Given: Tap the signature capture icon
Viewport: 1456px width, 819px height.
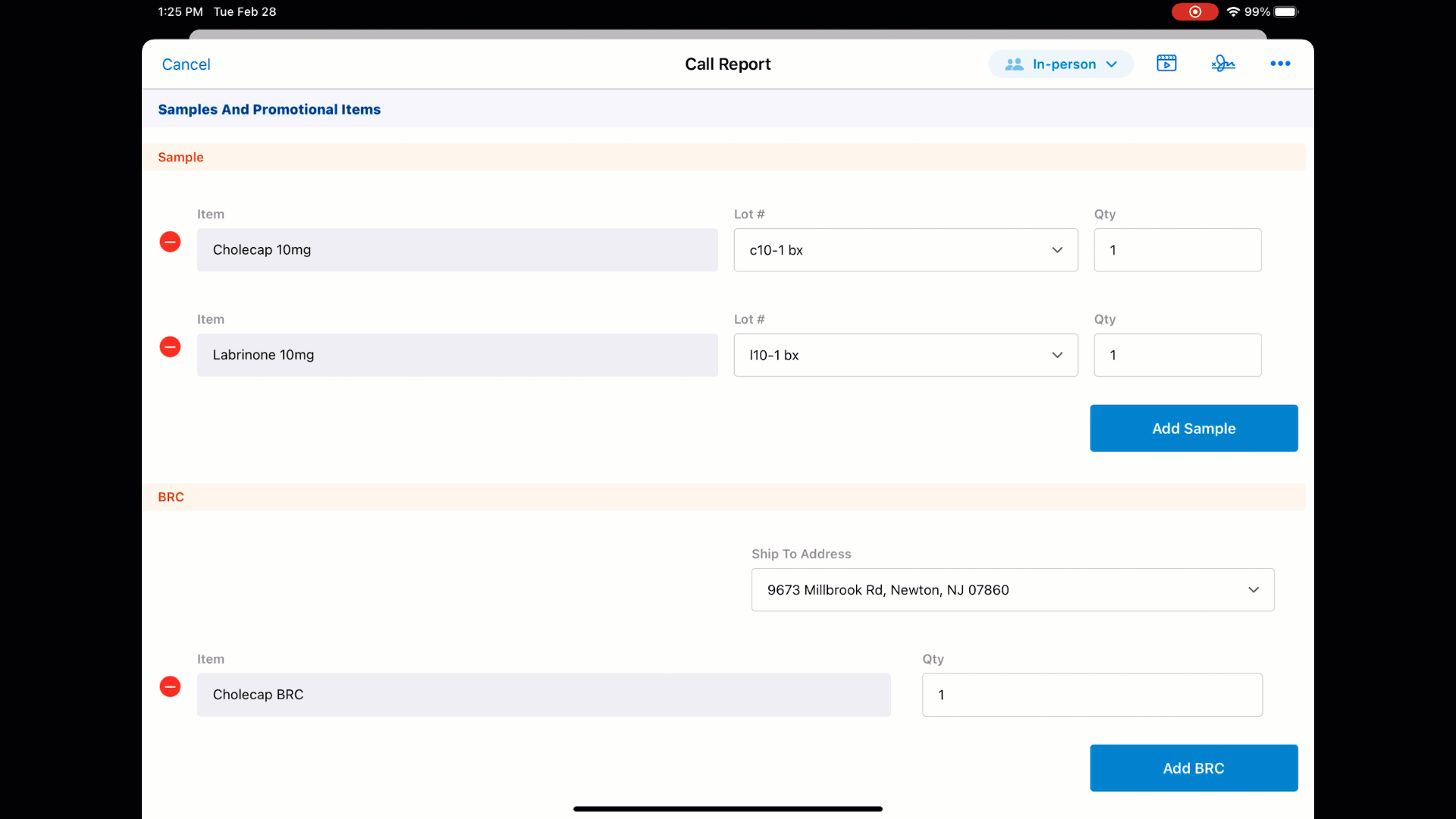Looking at the screenshot, I should coord(1222,64).
